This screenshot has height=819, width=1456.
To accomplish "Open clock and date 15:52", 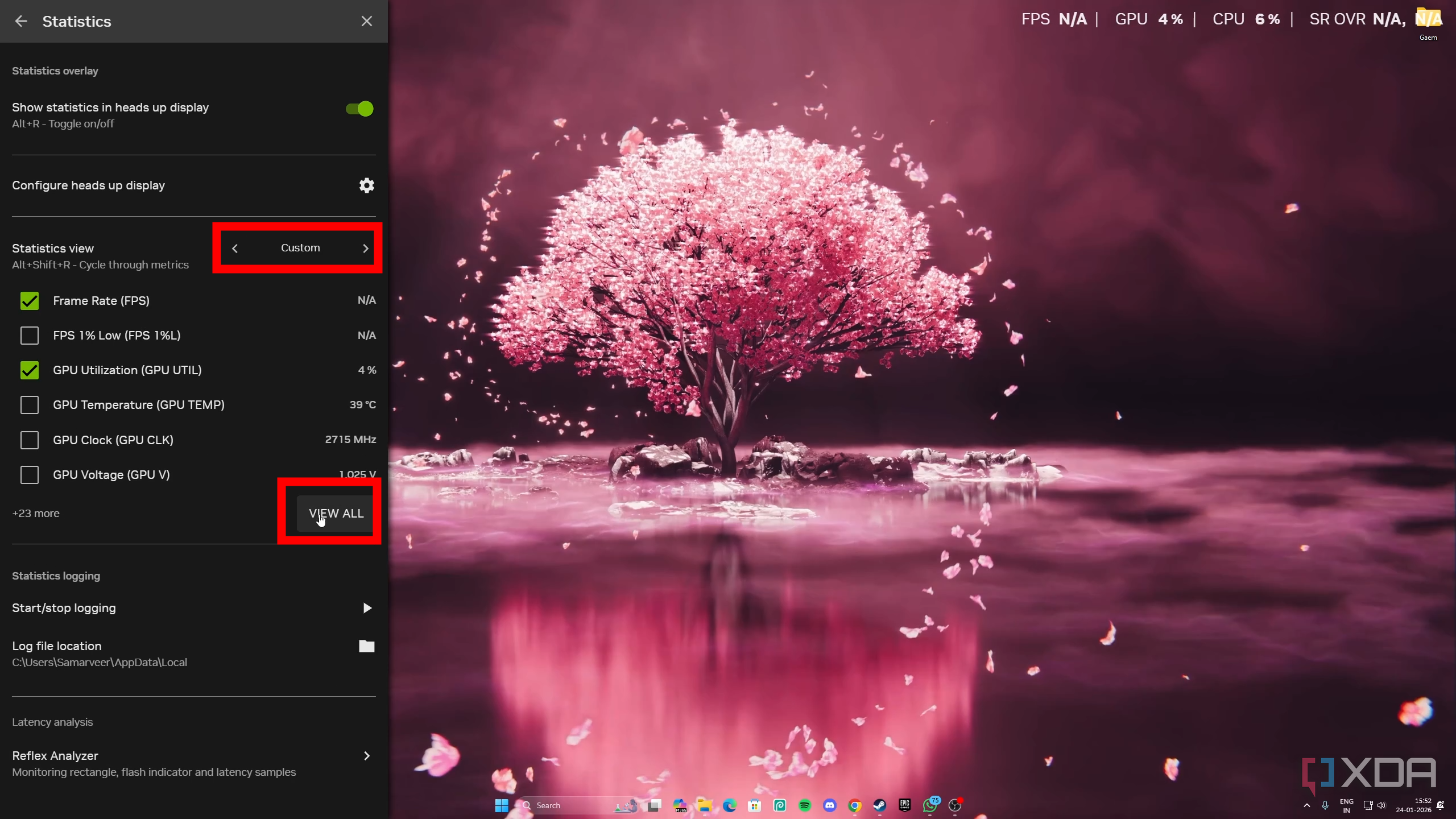I will [x=1413, y=805].
